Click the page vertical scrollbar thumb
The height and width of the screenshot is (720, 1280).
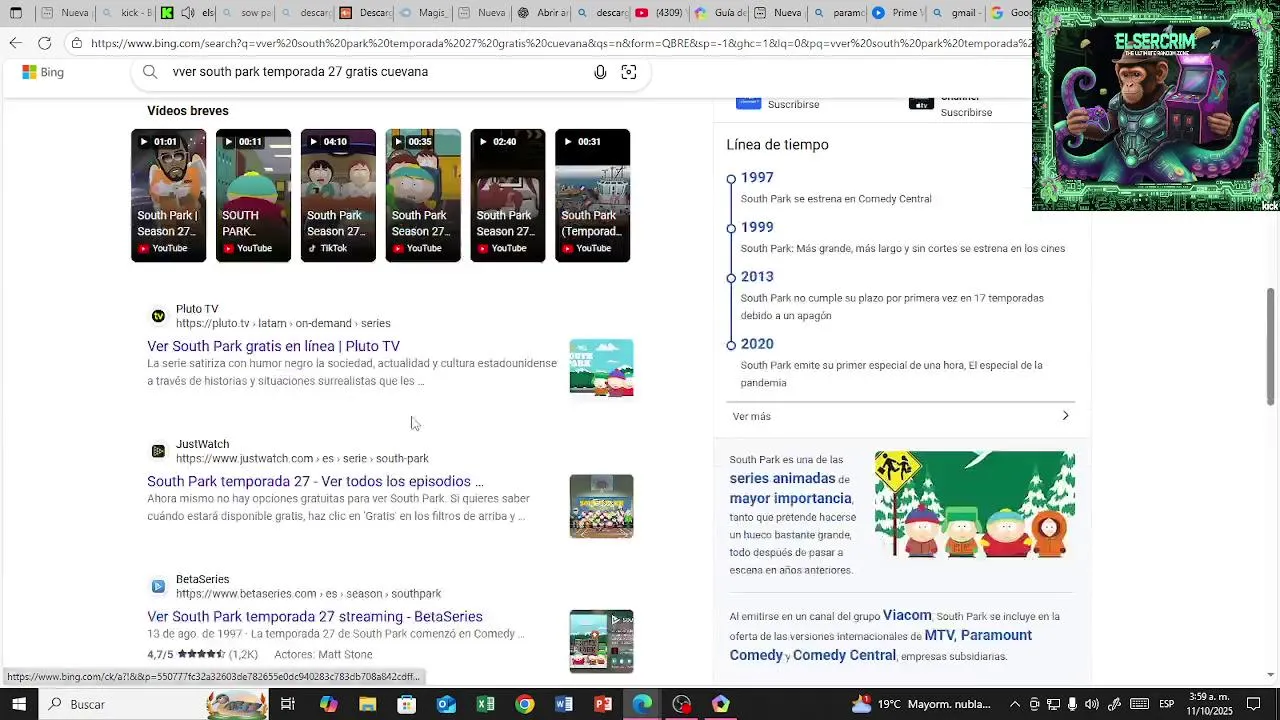click(1271, 346)
